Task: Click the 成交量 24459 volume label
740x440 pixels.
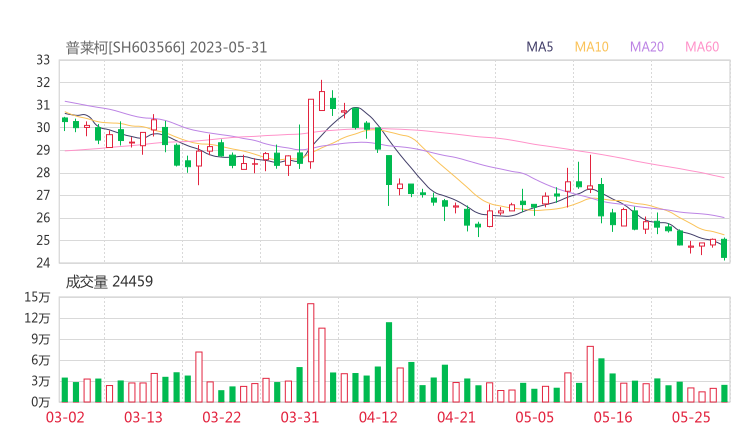Action: (x=109, y=282)
